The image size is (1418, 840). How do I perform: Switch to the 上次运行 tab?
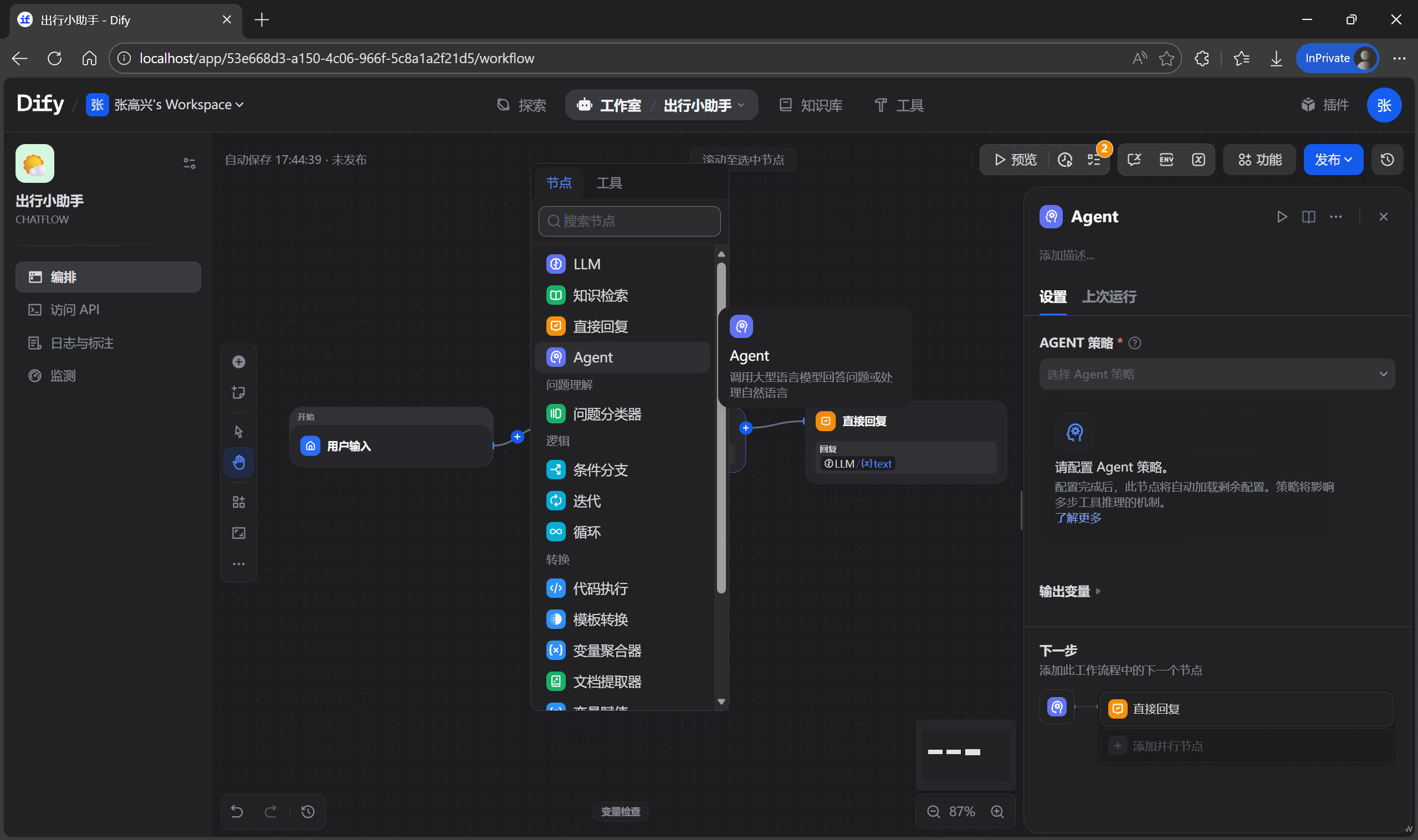click(1109, 296)
